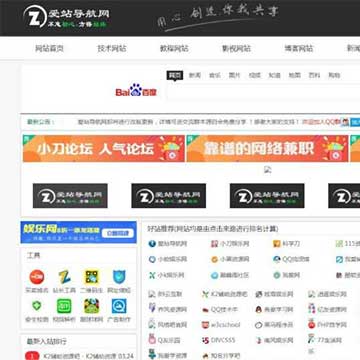This screenshot has height=360, width=360.
Task: Click the 科学刀 site icon
Action: tap(277, 244)
